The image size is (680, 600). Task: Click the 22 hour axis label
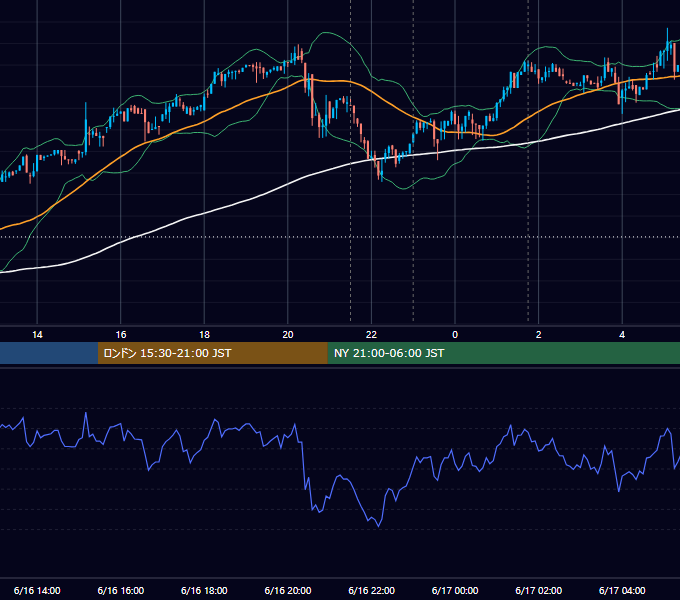(371, 335)
